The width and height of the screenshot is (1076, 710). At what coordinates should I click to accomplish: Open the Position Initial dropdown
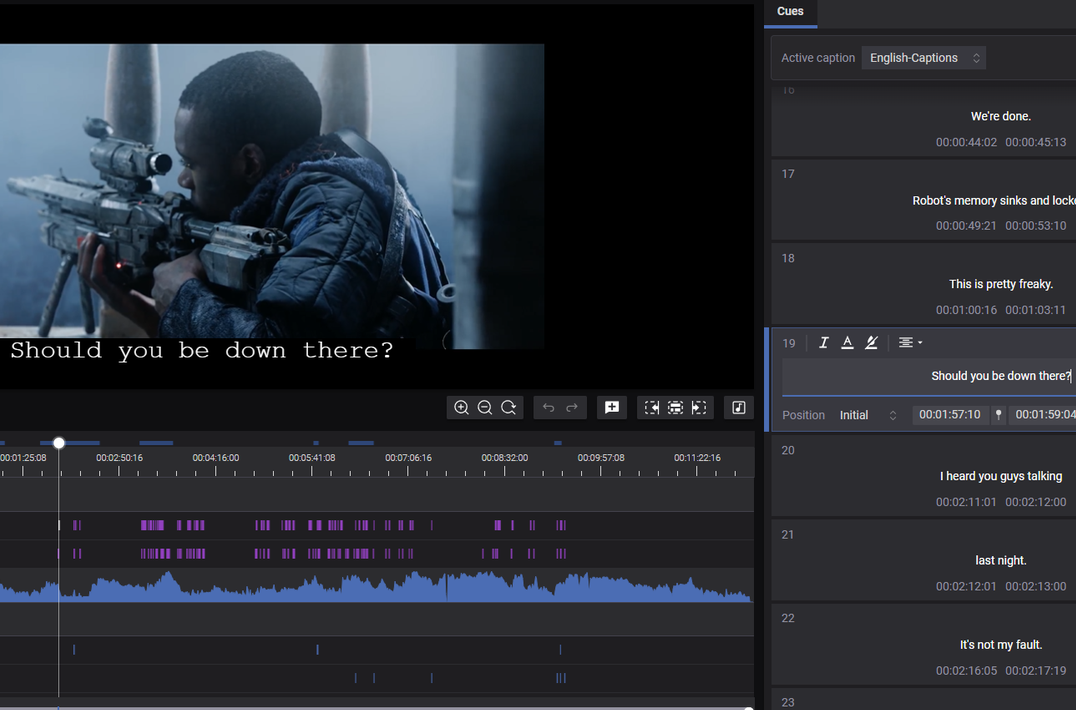tap(867, 415)
